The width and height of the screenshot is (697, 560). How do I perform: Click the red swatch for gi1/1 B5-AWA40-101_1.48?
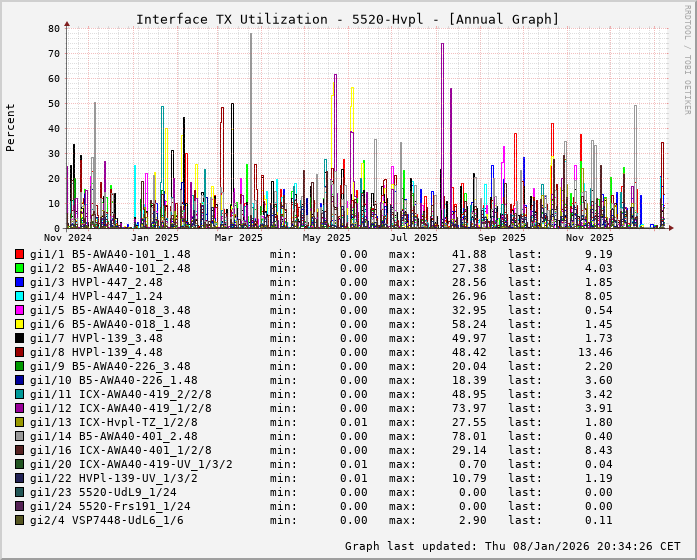(20, 254)
